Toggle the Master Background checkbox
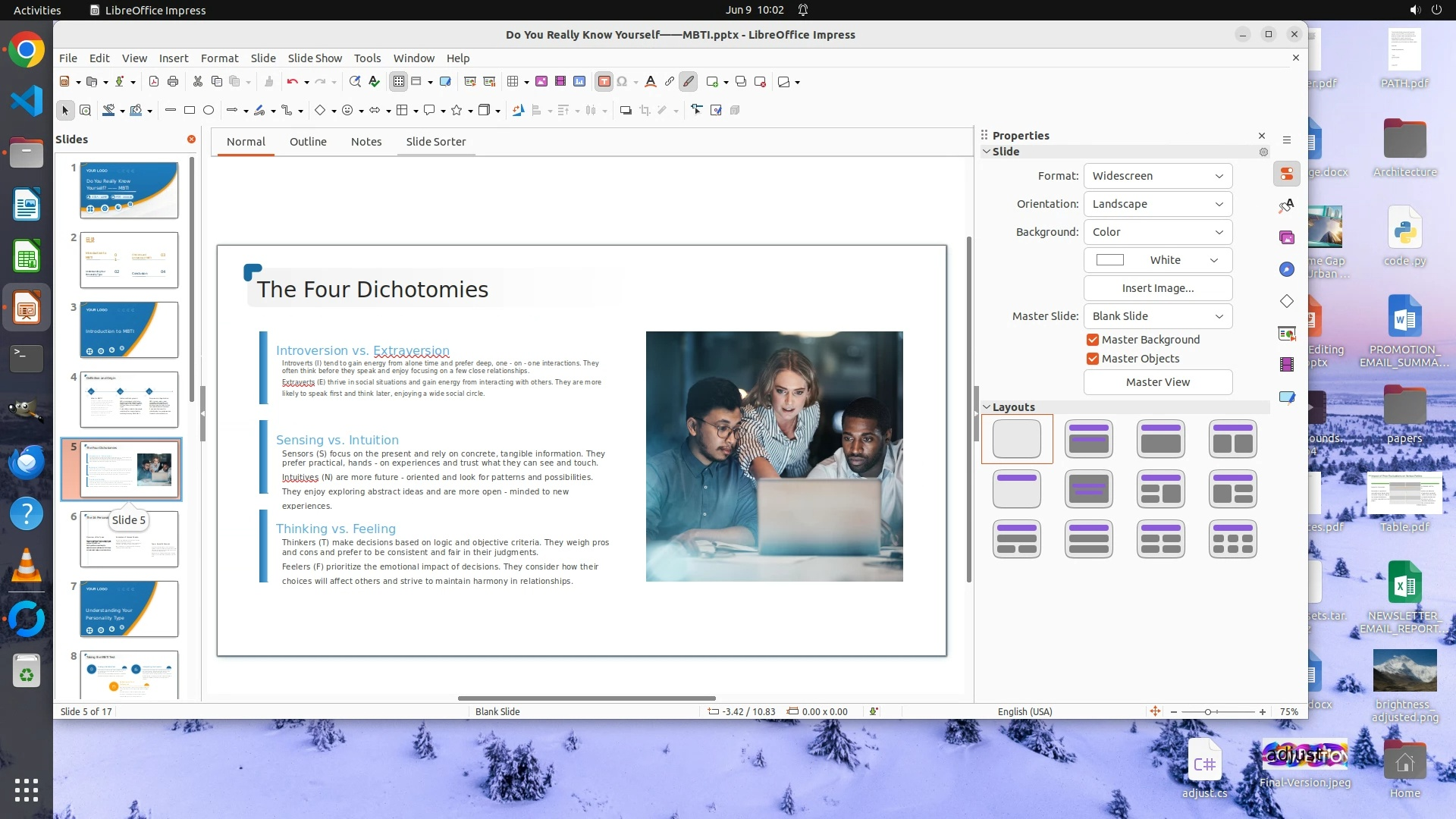The image size is (1456, 819). pyautogui.click(x=1093, y=340)
